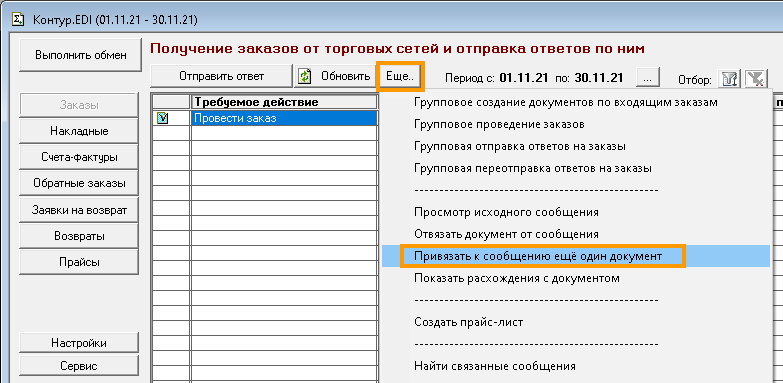Open period selection with the ... button
Viewport: 783px width, 383px height.
click(x=648, y=78)
